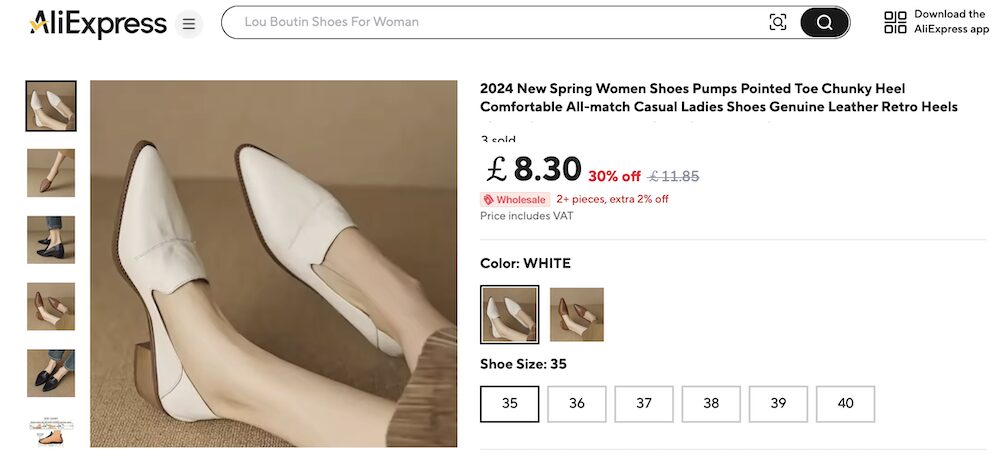Image resolution: width=1000 pixels, height=469 pixels.
Task: Click the image search camera icon
Action: click(777, 22)
